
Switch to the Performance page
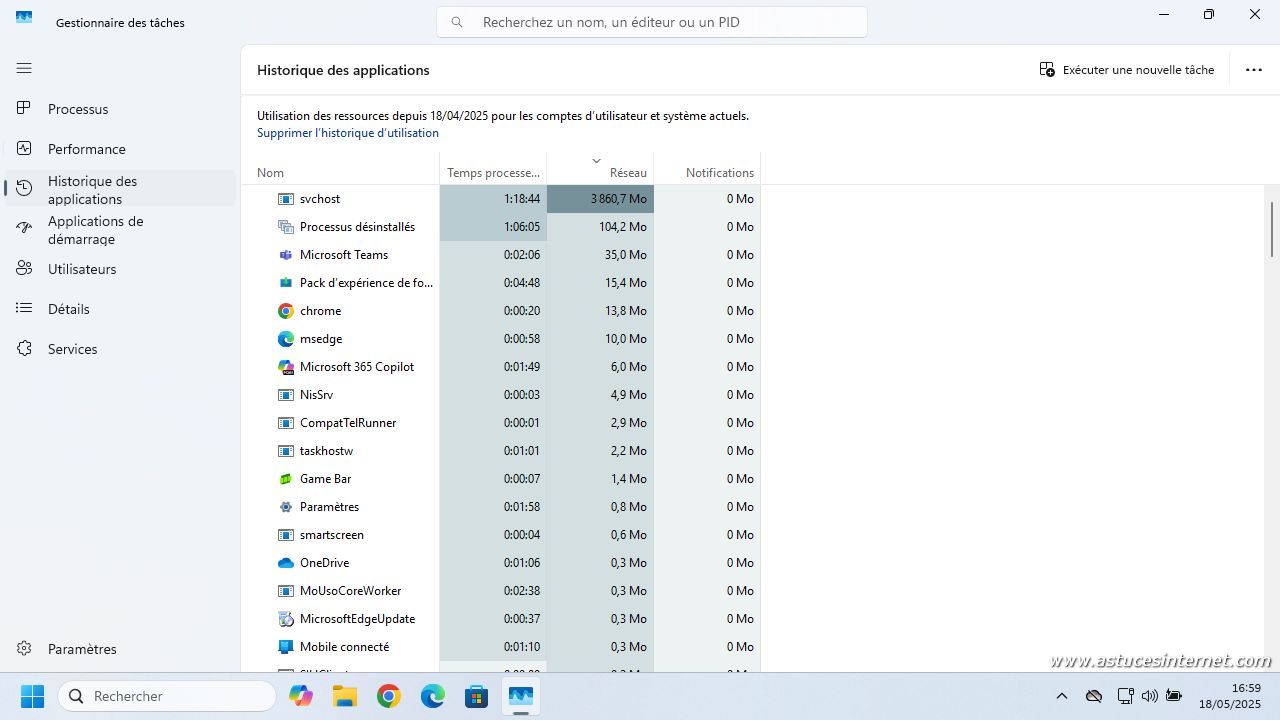coord(120,149)
